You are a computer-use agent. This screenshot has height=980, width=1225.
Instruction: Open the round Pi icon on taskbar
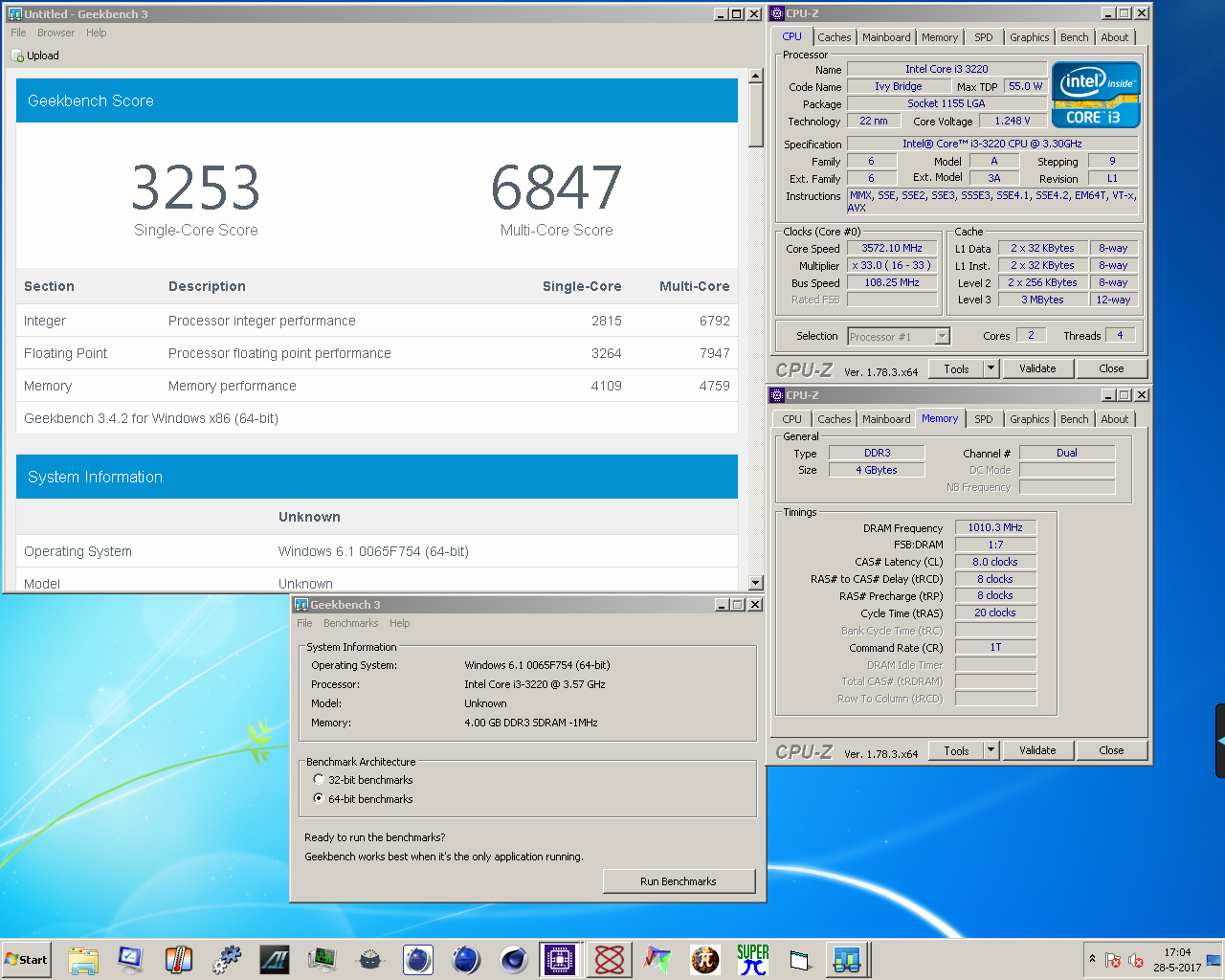(x=705, y=959)
